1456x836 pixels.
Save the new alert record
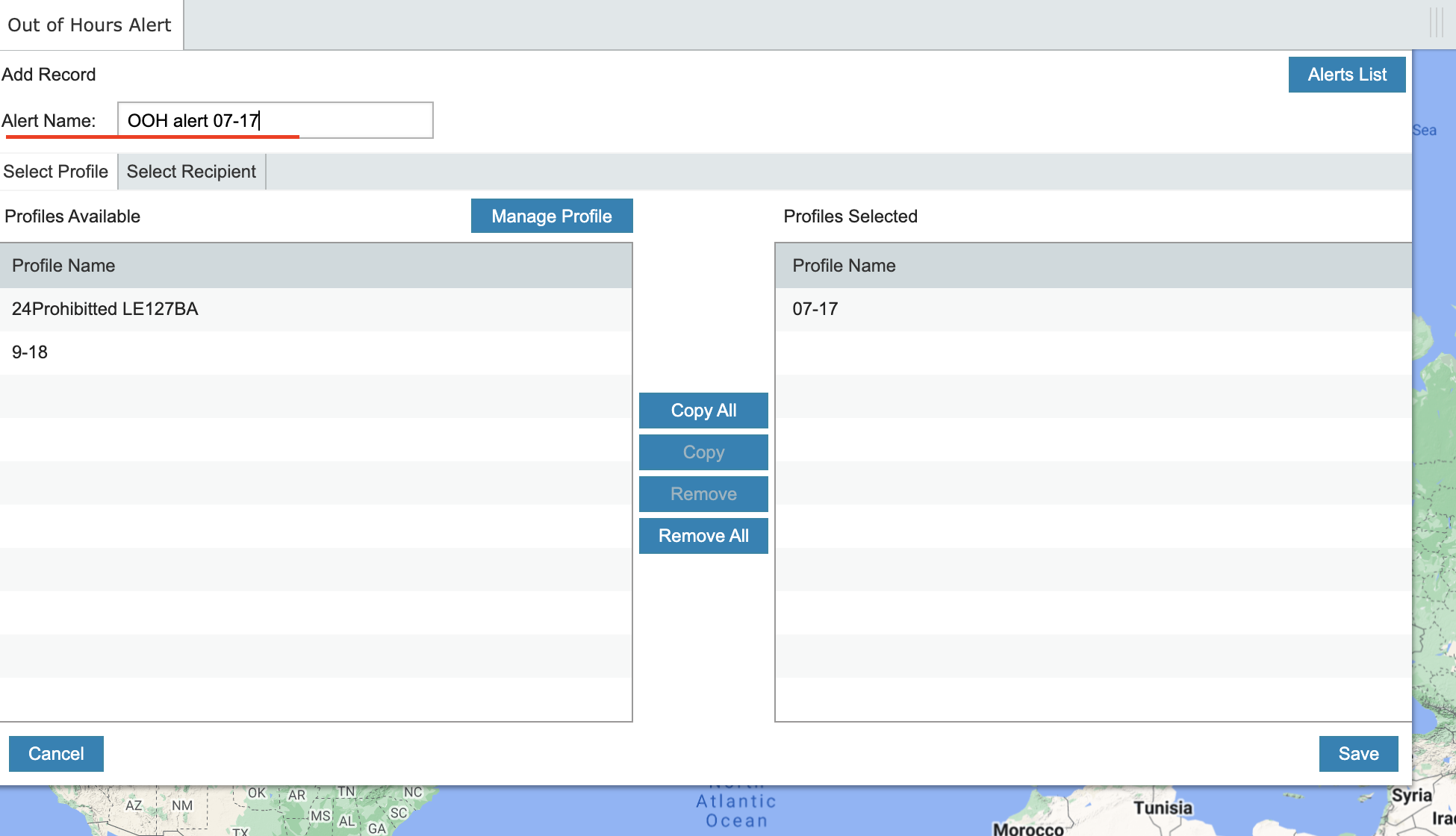(x=1358, y=754)
